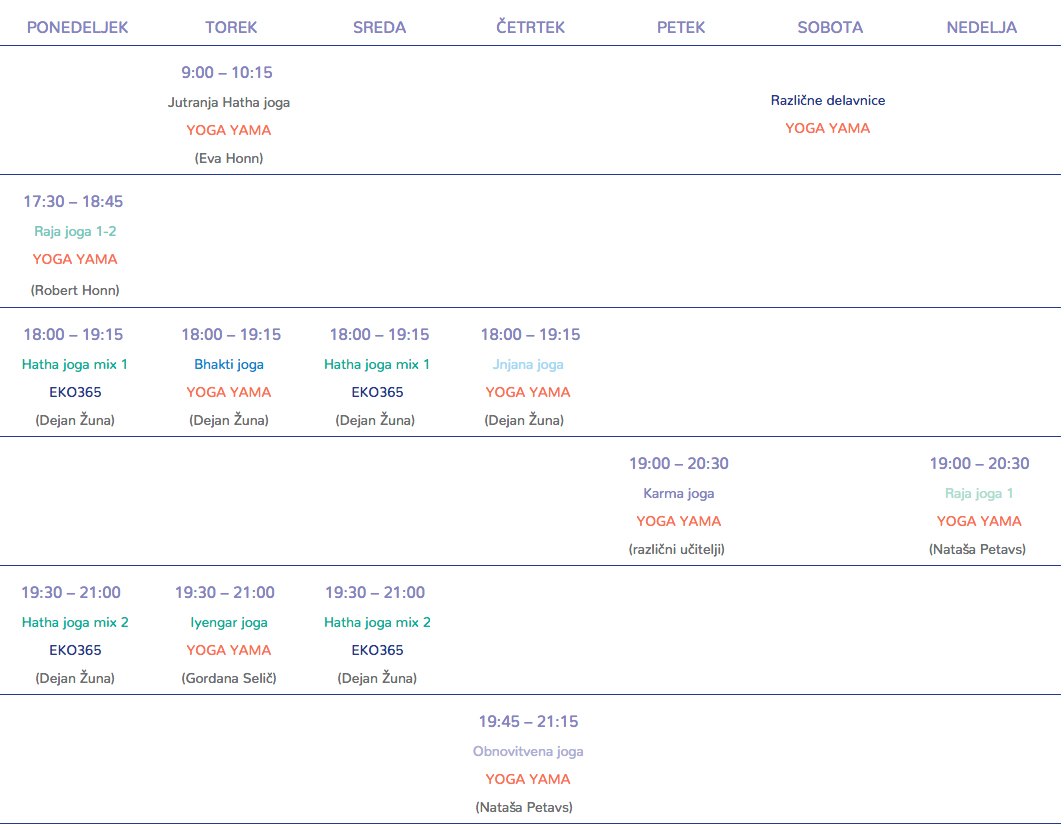
Task: Click YOGA YAMA under Jutranja Hatha joga
Action: (229, 130)
